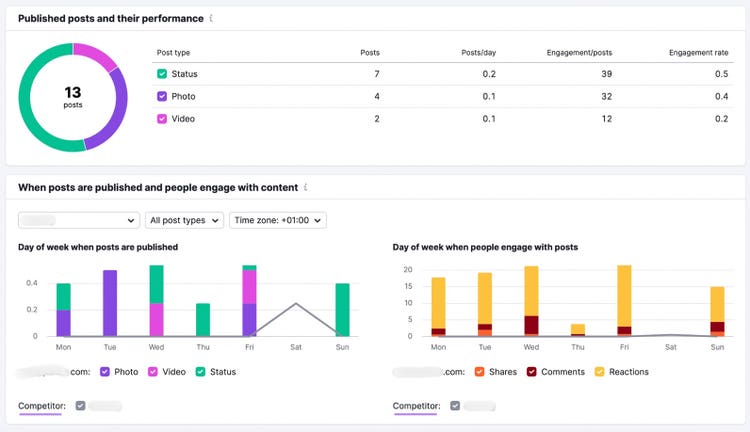Uncheck the Status checkbox in post type table
Image resolution: width=750 pixels, height=432 pixels.
[x=162, y=74]
